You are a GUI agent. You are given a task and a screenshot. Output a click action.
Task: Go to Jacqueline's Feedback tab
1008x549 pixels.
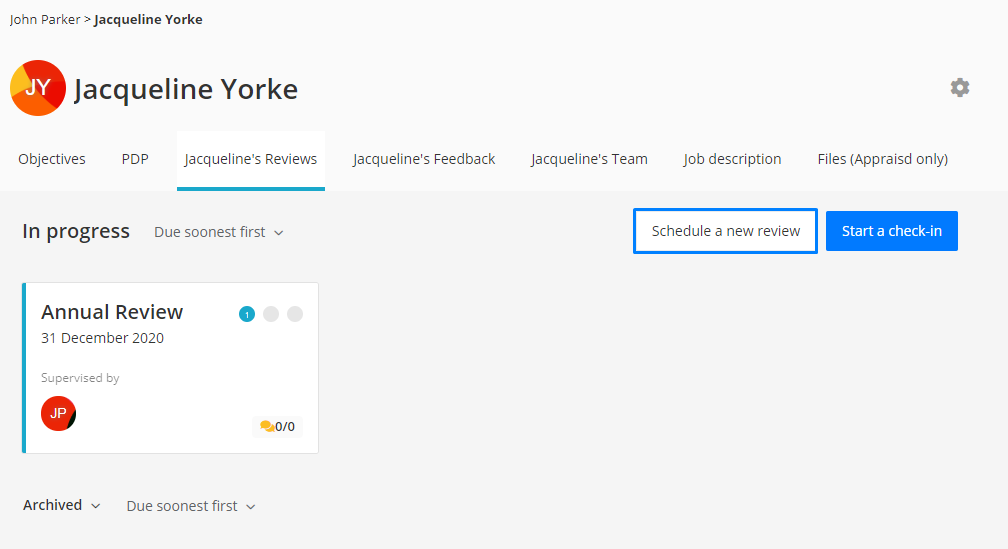(x=424, y=159)
